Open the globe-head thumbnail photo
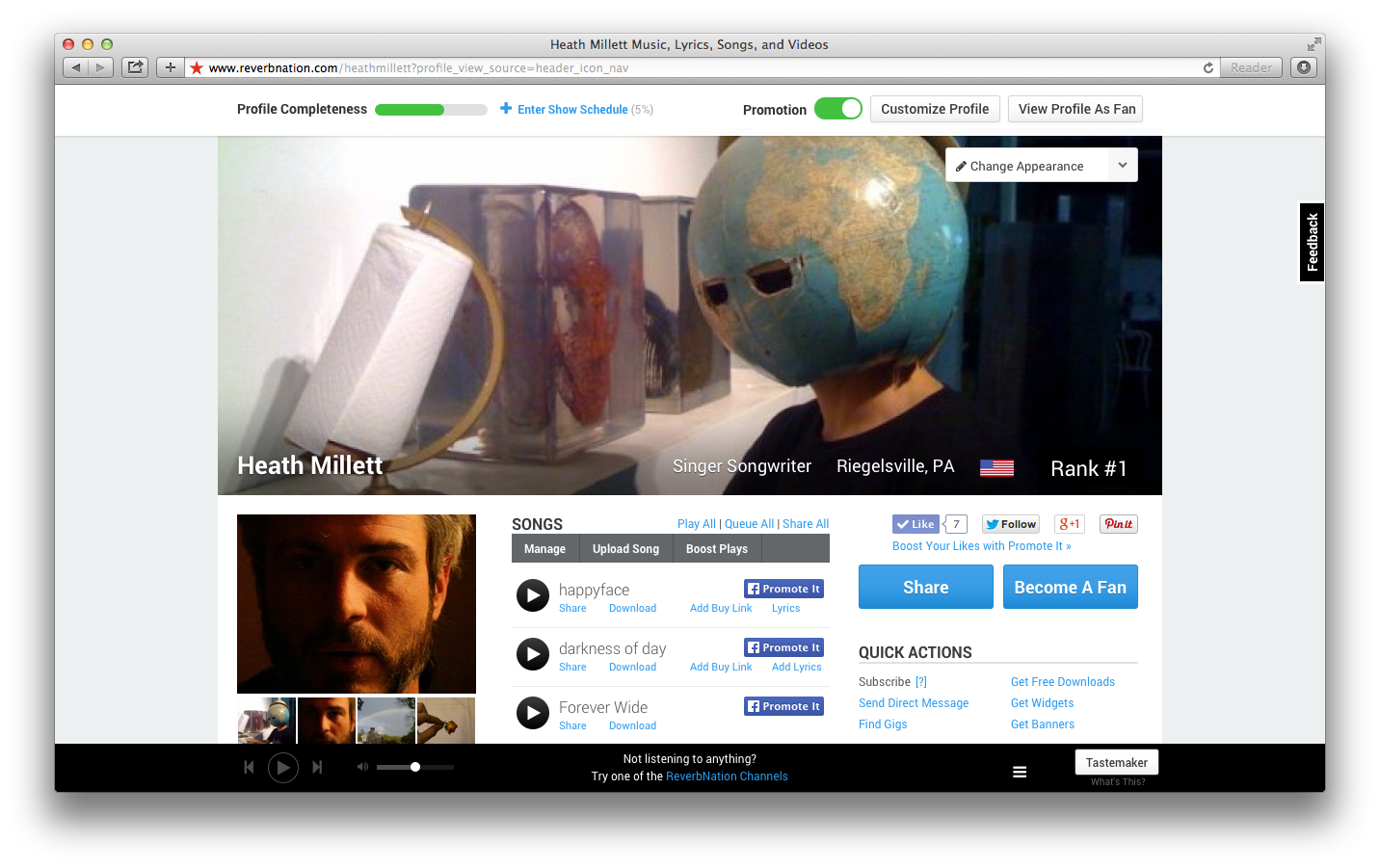 pyautogui.click(x=267, y=721)
